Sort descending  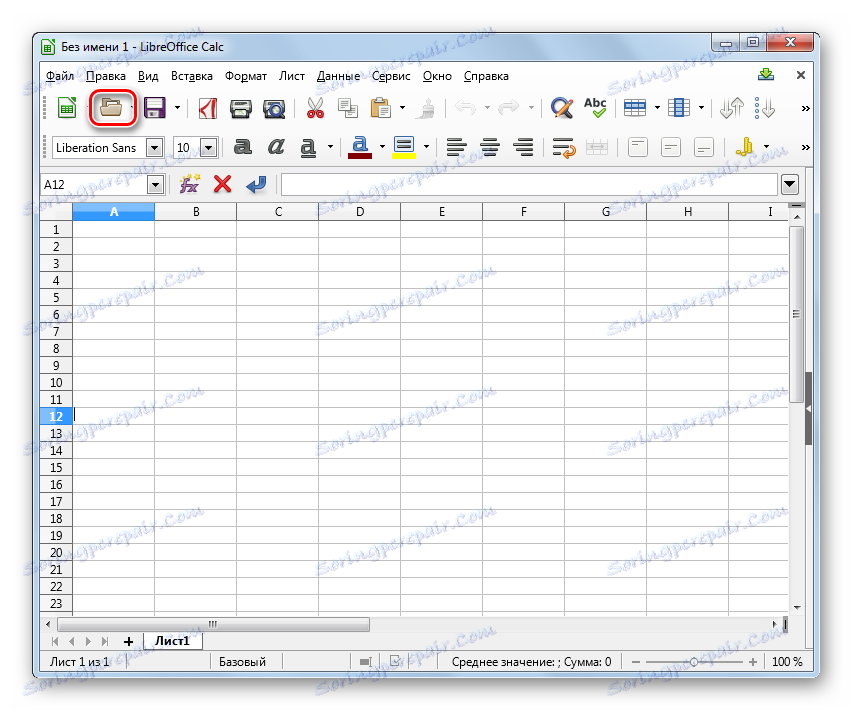tap(764, 108)
